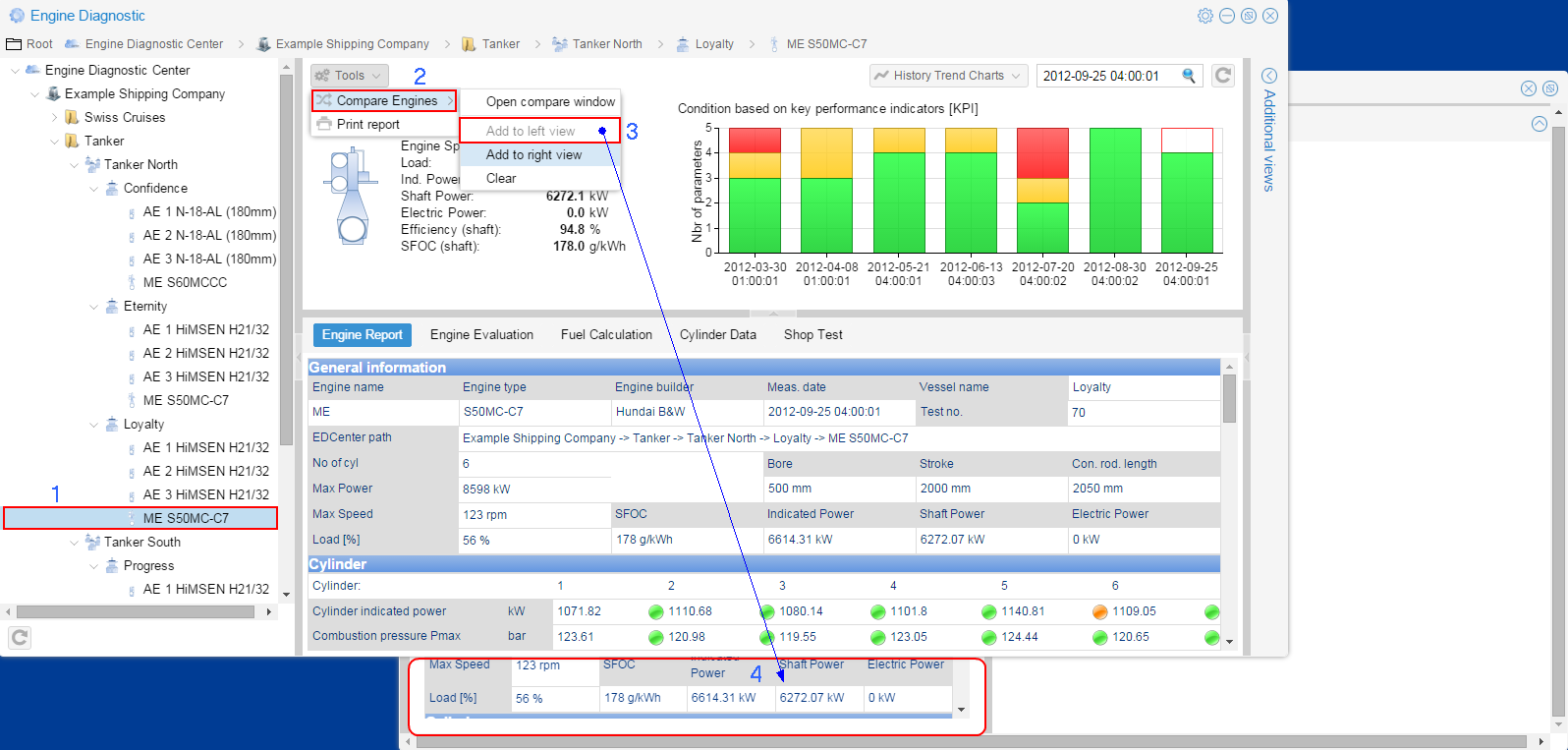
Task: Click ME S50MC-C7 breadcrumb
Action: click(826, 44)
